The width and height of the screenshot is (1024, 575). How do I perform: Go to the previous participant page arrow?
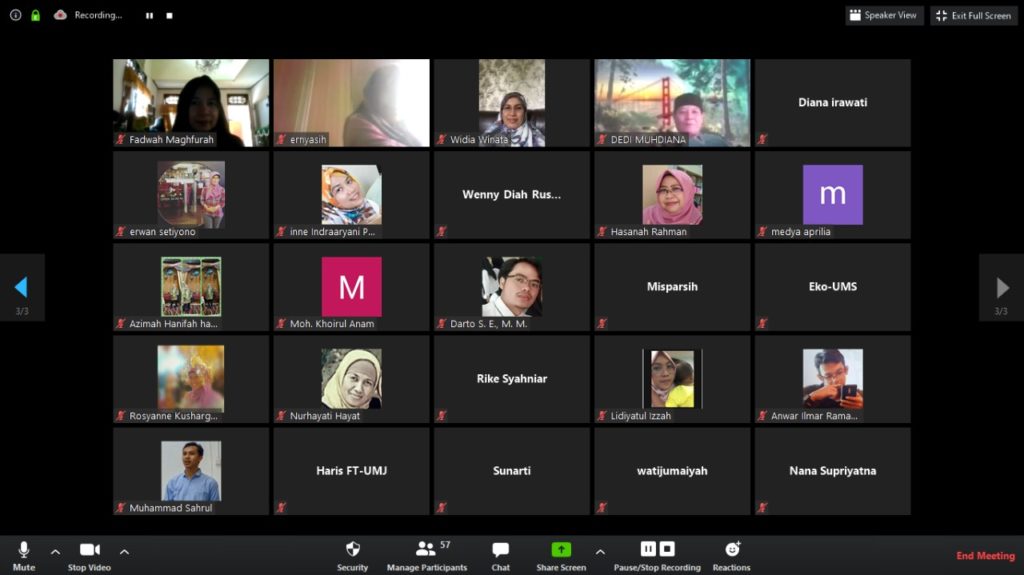tap(22, 287)
